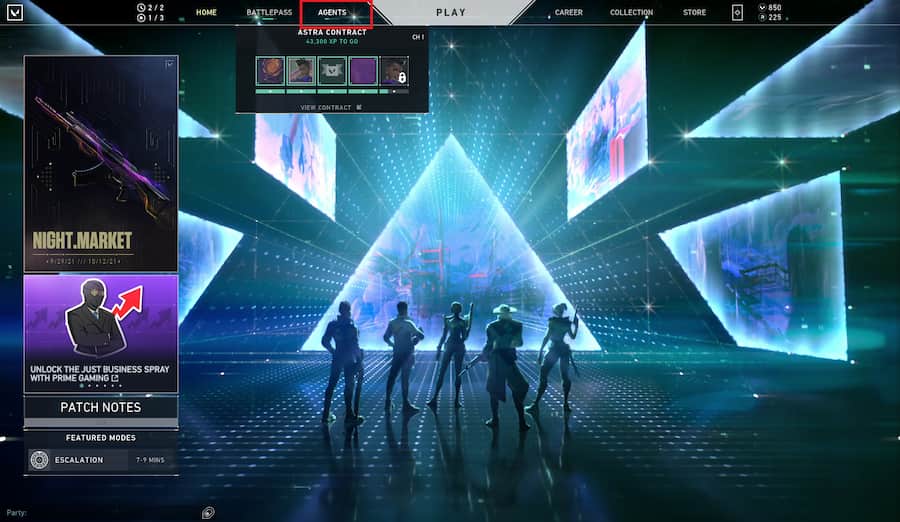Switch to the Agents tab

tap(332, 12)
